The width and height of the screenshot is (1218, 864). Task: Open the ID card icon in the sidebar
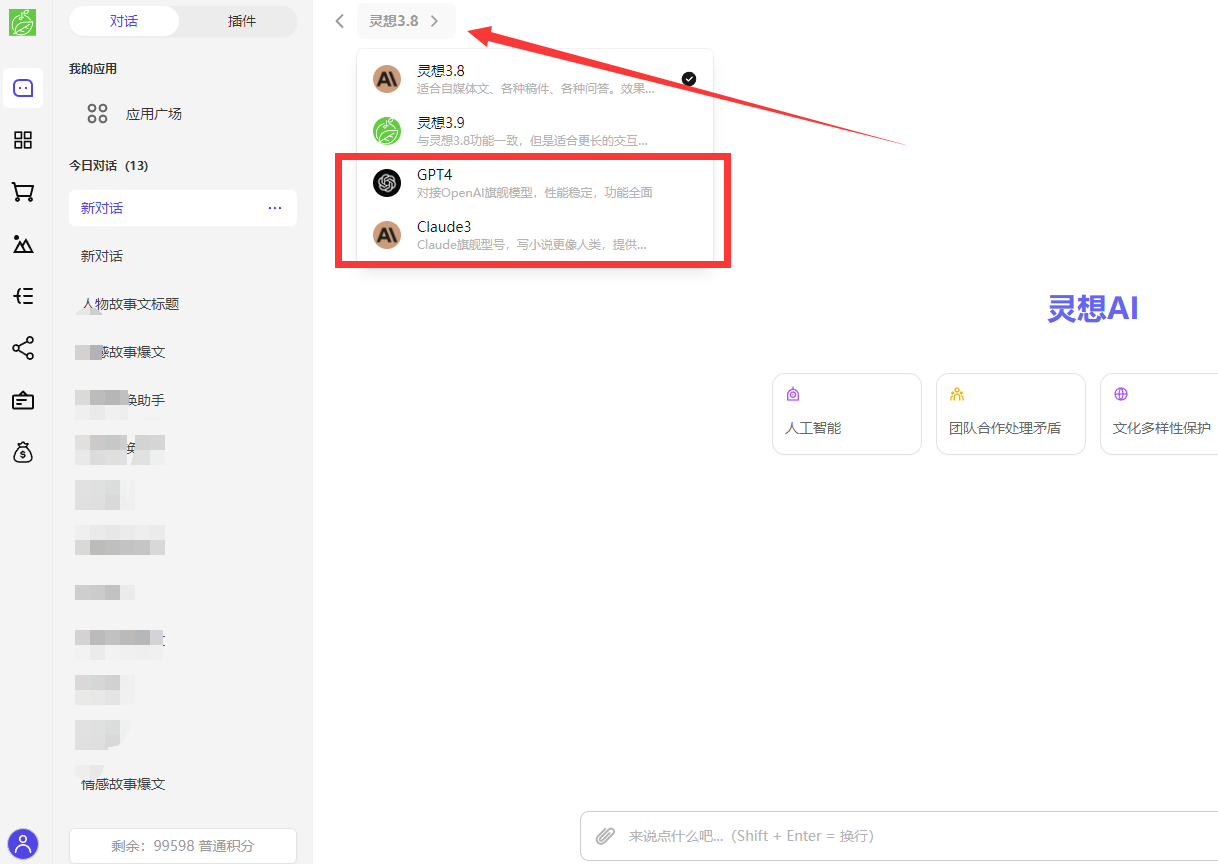(23, 400)
